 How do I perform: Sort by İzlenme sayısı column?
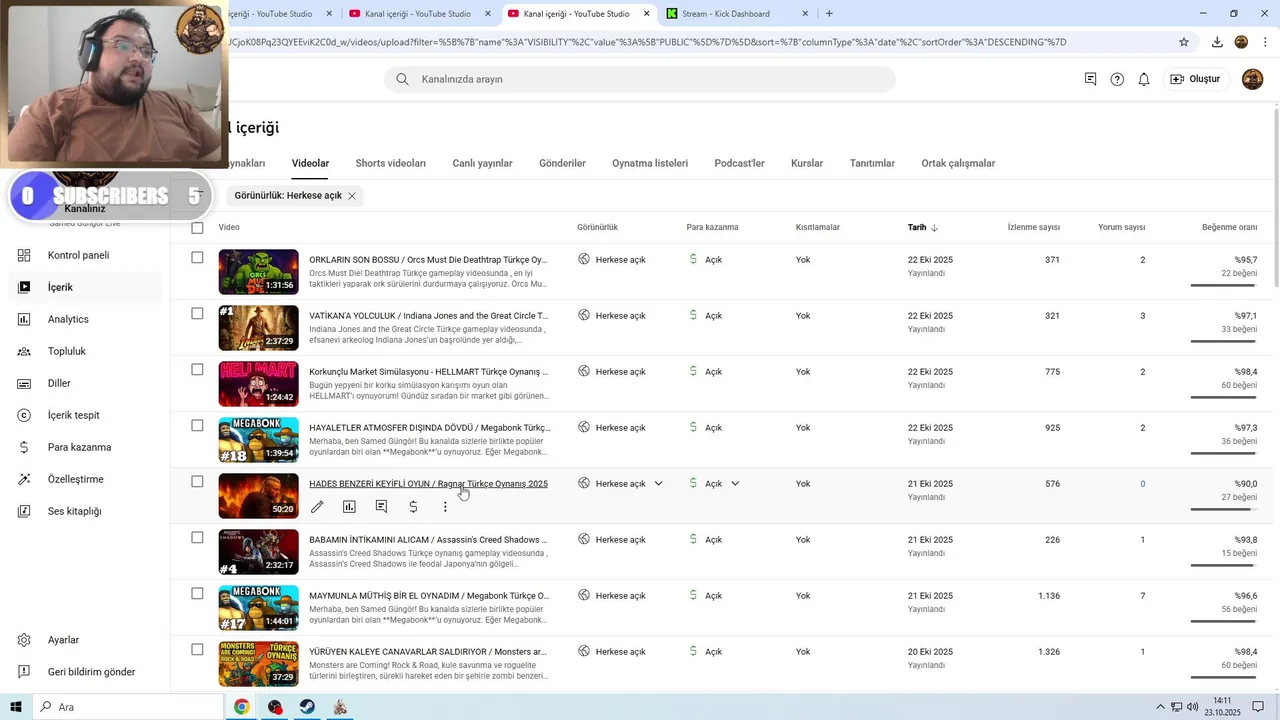click(x=1033, y=228)
